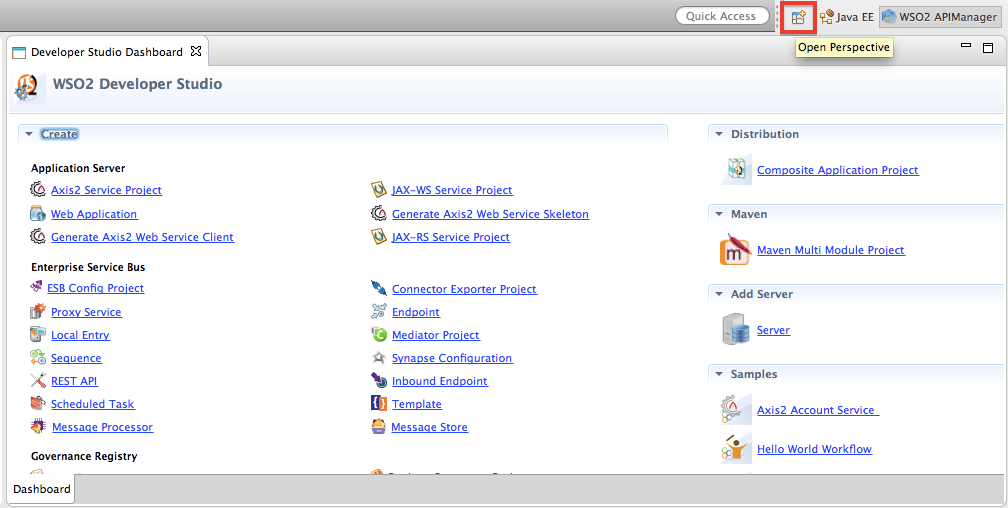Viewport: 1008px width, 508px height.
Task: Select the WSO2 APIManager perspective
Action: click(x=939, y=17)
